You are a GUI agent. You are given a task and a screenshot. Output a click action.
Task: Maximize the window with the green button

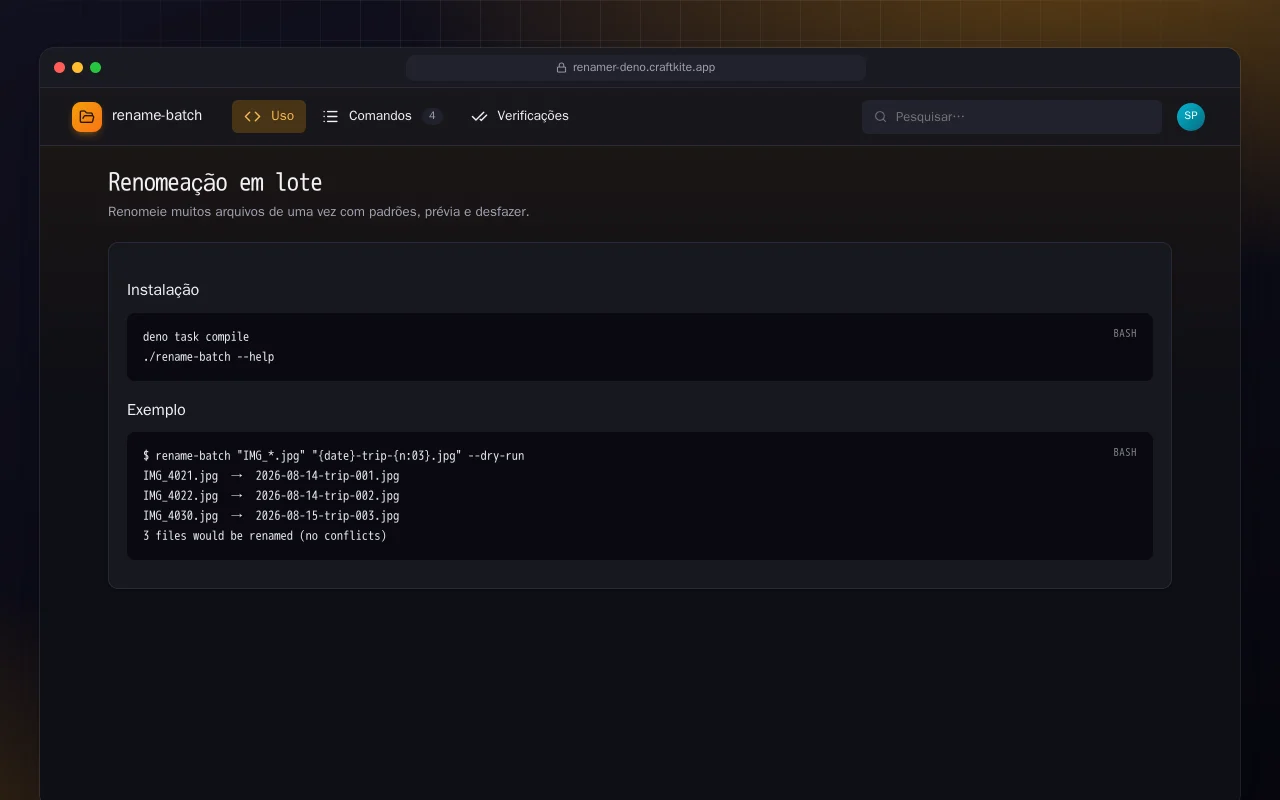[x=96, y=68]
